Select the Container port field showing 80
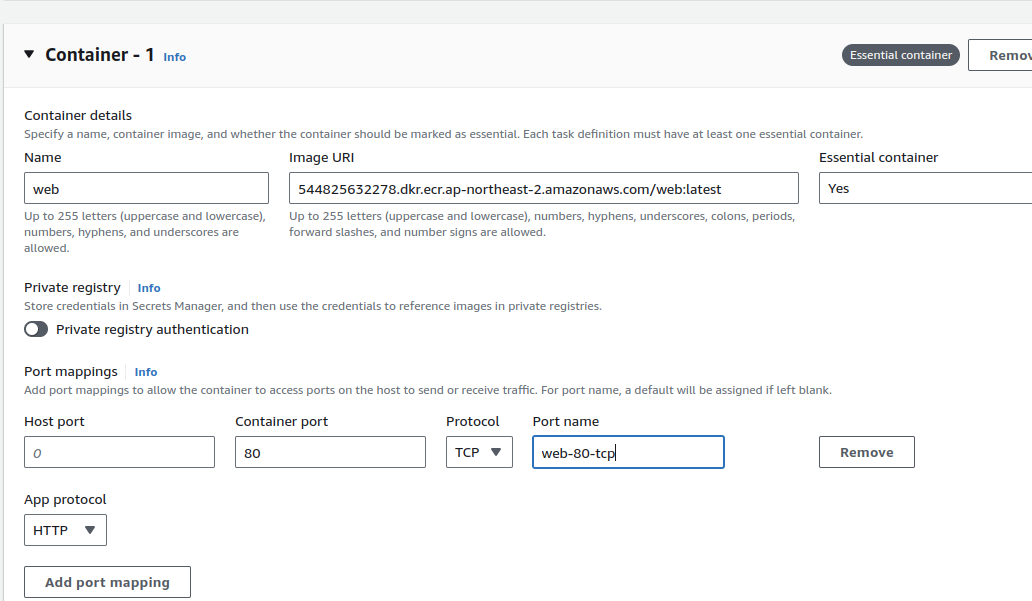1032x601 pixels. [330, 452]
